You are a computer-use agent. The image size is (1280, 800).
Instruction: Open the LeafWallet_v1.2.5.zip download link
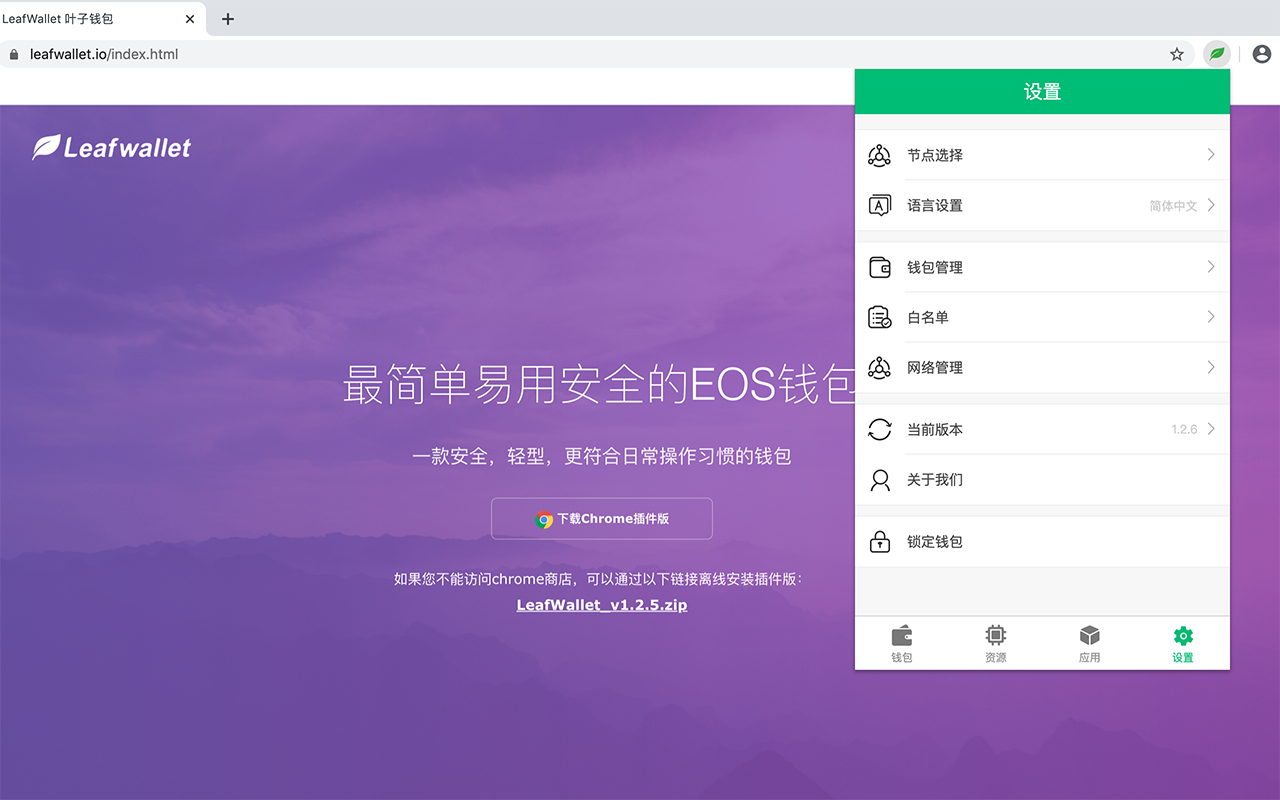(602, 605)
